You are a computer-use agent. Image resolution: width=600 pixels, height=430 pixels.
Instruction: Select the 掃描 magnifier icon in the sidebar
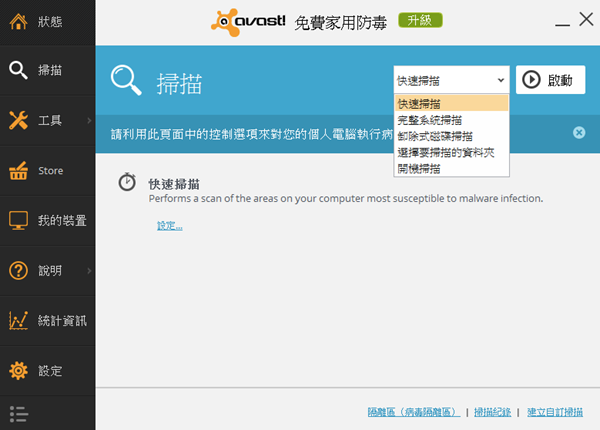coord(18,70)
